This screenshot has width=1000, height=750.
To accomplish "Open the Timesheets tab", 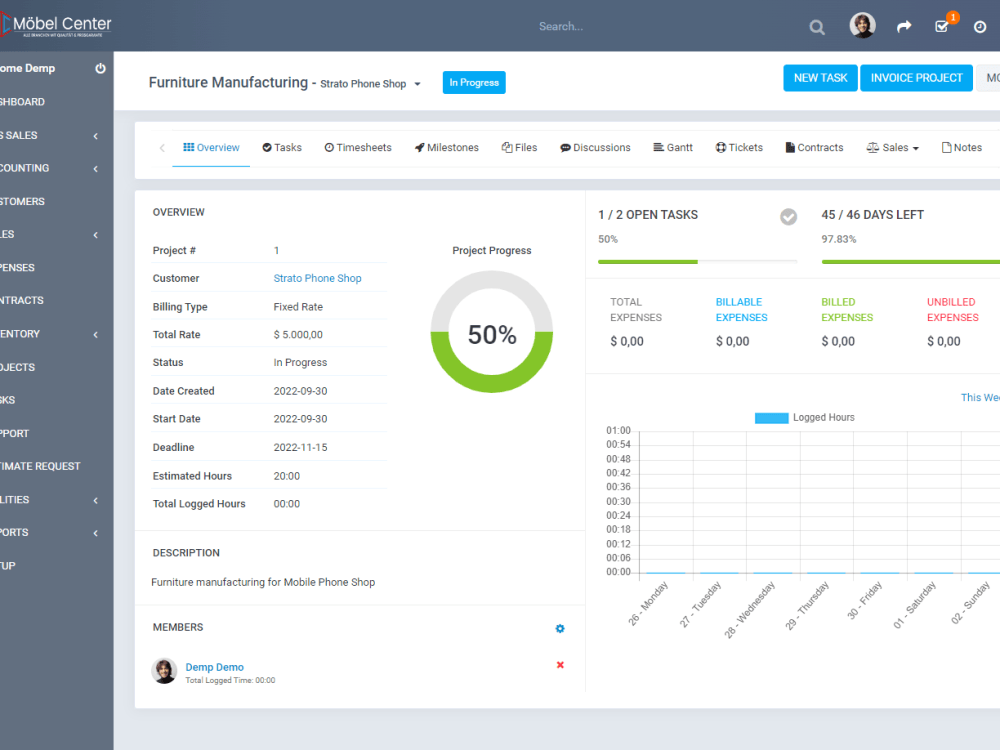I will pyautogui.click(x=358, y=147).
